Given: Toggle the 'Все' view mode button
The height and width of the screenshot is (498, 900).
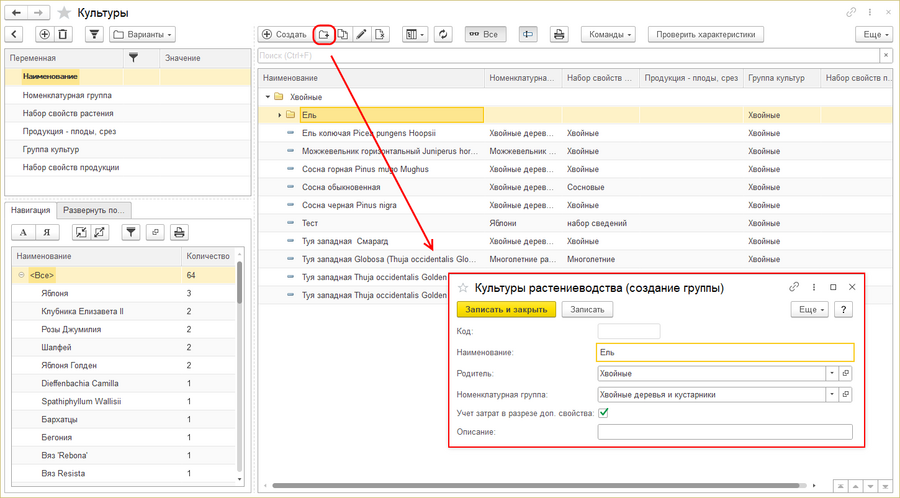Looking at the screenshot, I should pyautogui.click(x=485, y=34).
